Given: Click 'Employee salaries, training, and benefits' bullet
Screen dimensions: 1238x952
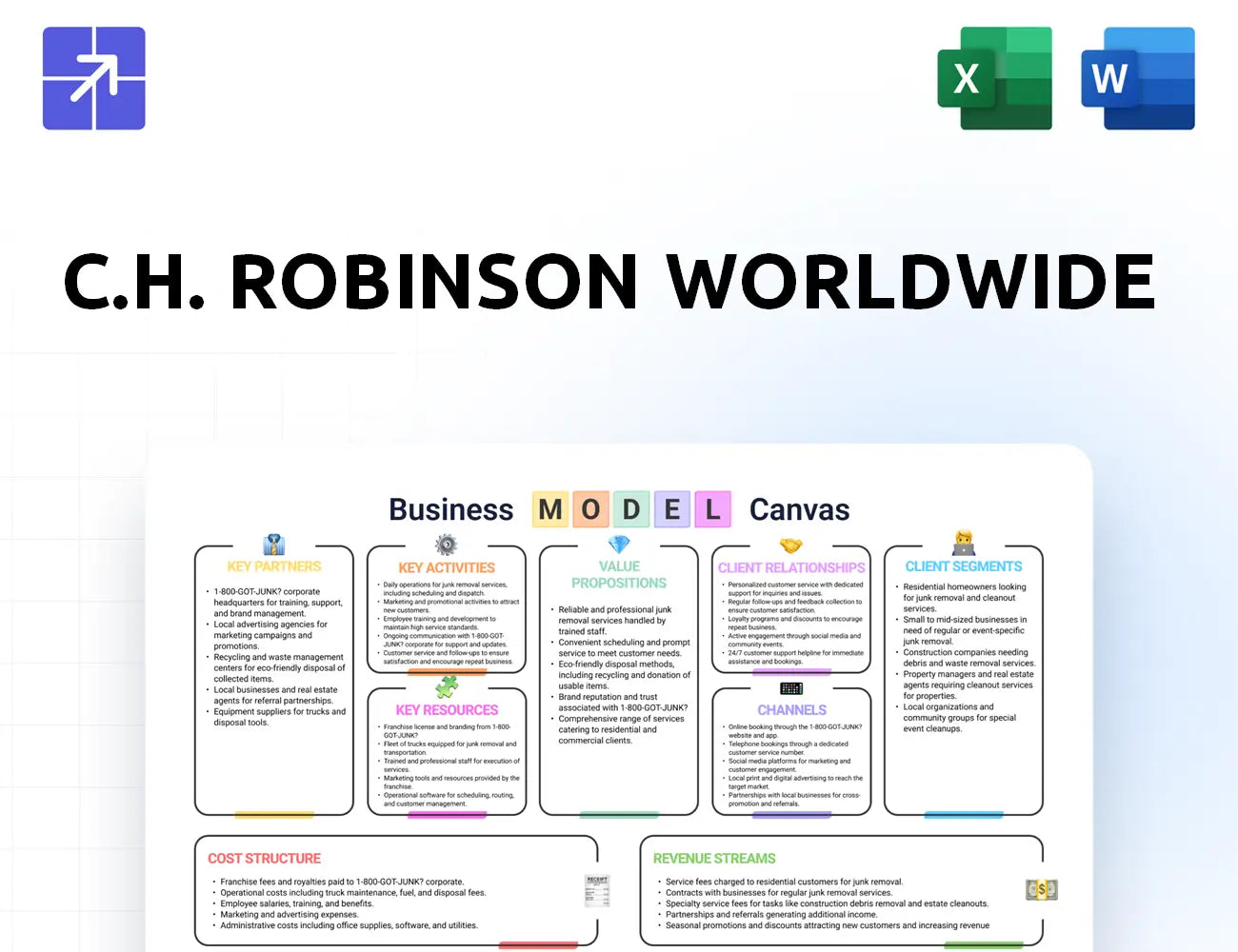Looking at the screenshot, I should (296, 903).
